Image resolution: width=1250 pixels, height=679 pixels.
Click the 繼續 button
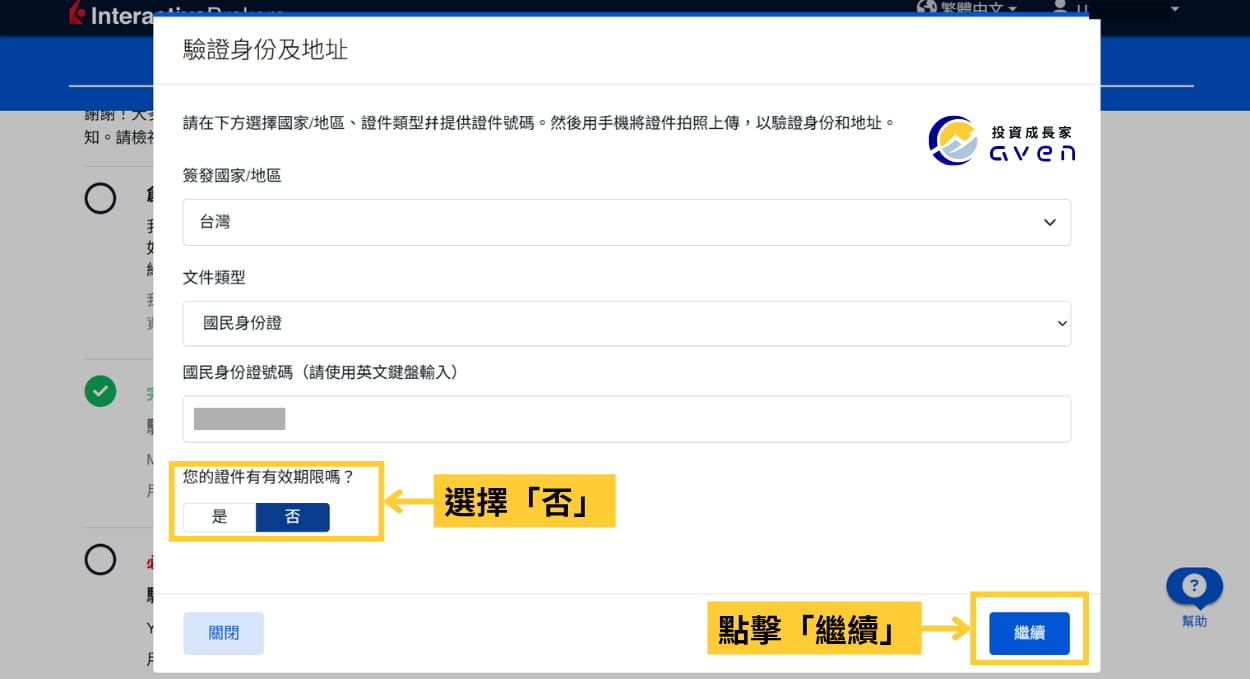[1029, 633]
